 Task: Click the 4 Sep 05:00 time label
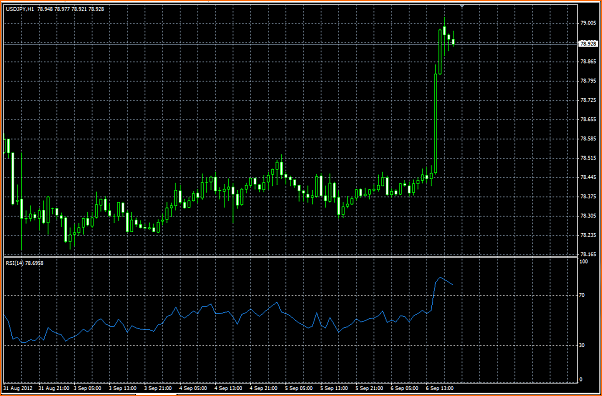[x=194, y=388]
